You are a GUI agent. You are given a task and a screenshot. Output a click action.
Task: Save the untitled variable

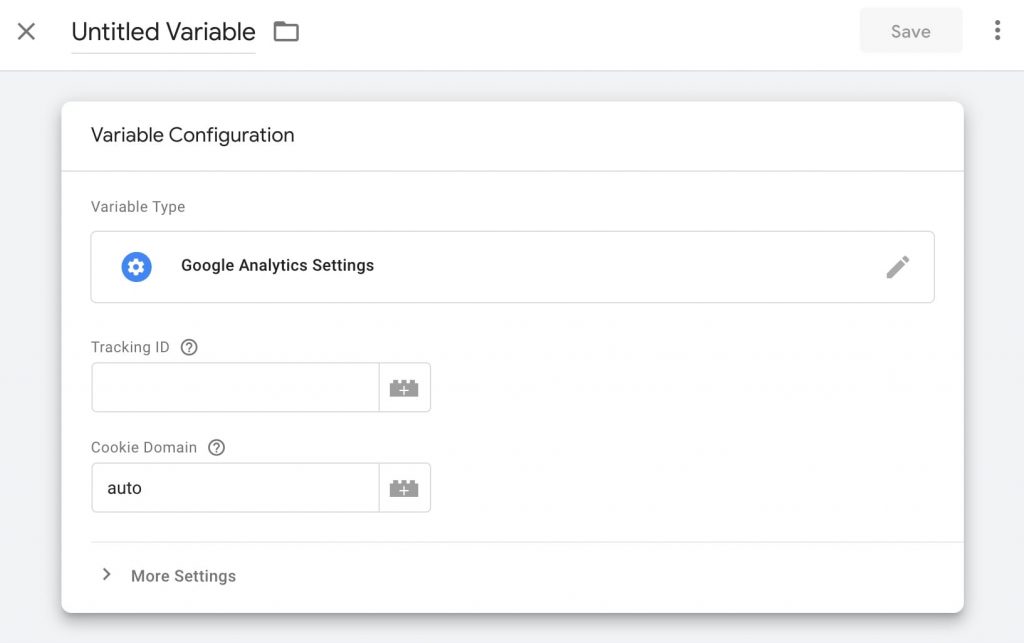coord(910,31)
